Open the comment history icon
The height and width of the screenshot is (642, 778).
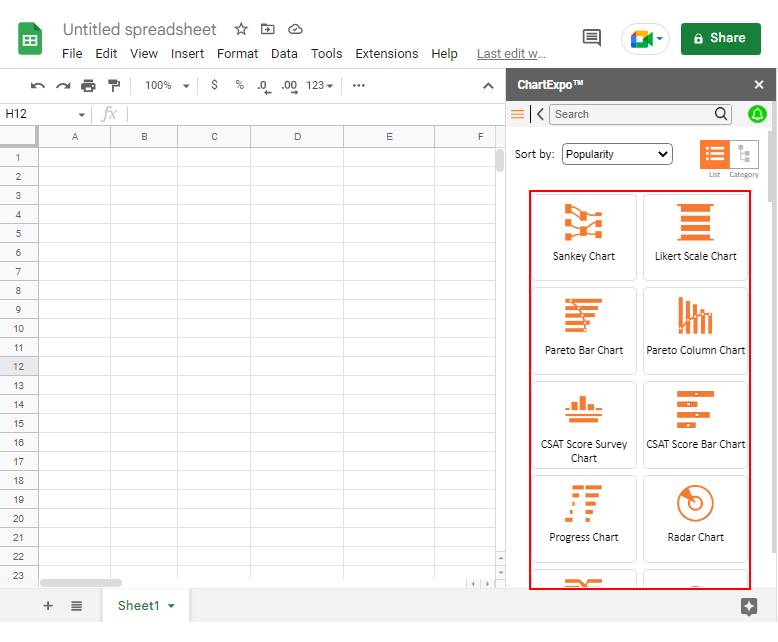591,38
